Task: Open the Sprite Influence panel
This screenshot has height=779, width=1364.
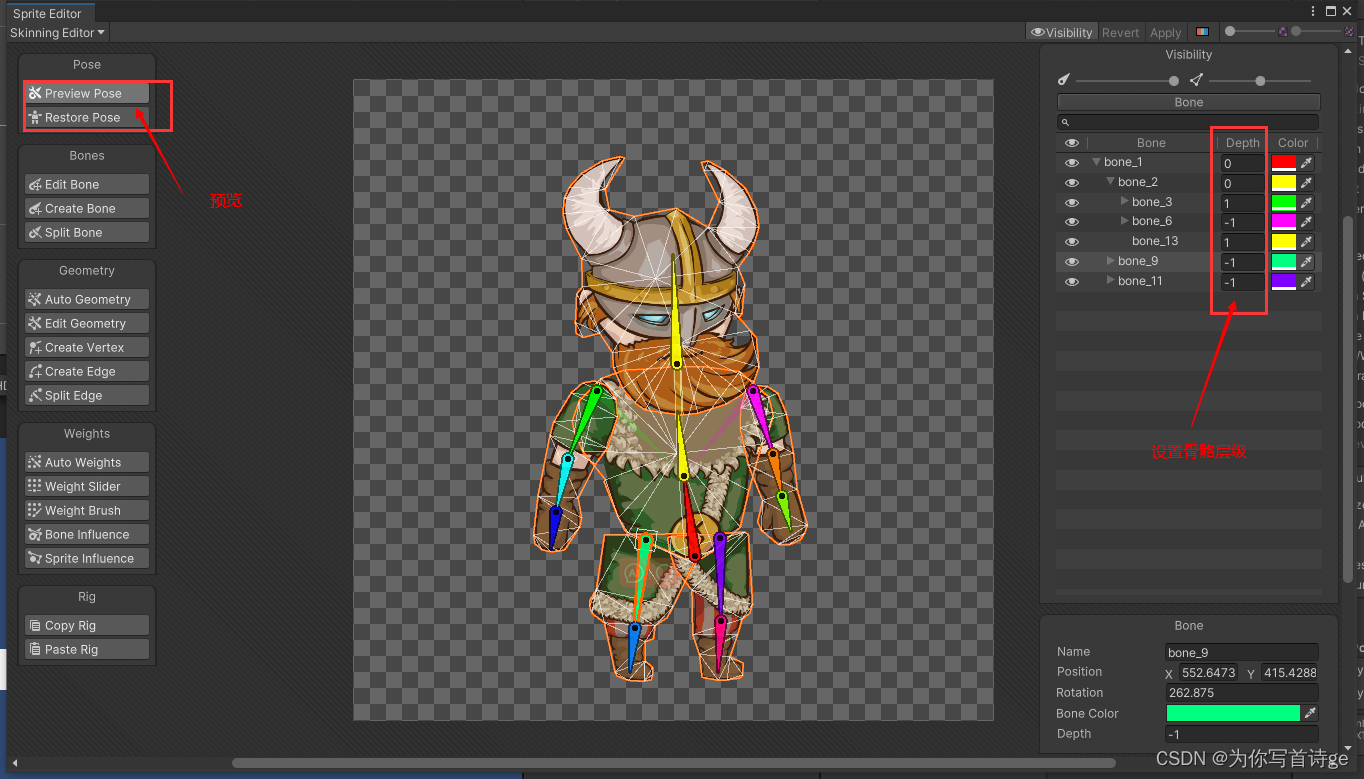Action: (x=87, y=558)
